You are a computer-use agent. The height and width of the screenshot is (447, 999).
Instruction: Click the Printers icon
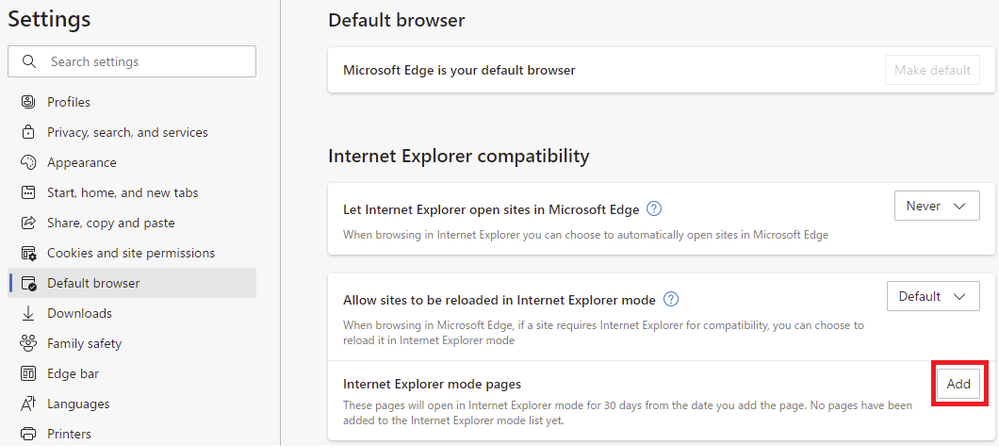pyautogui.click(x=28, y=434)
